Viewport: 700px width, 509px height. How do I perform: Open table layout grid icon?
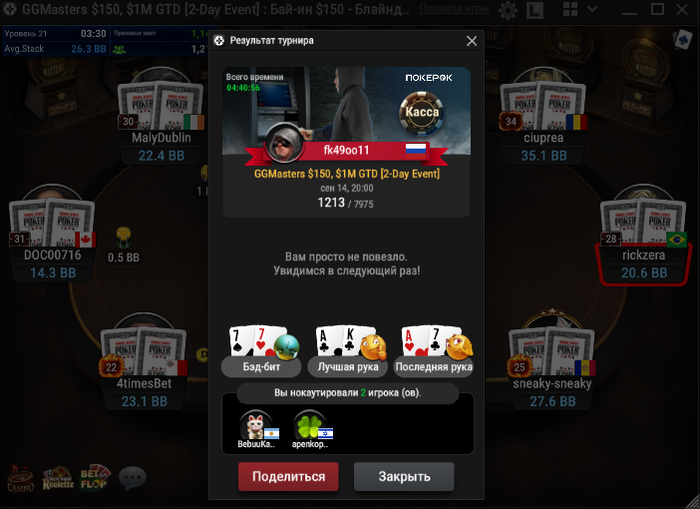click(570, 9)
